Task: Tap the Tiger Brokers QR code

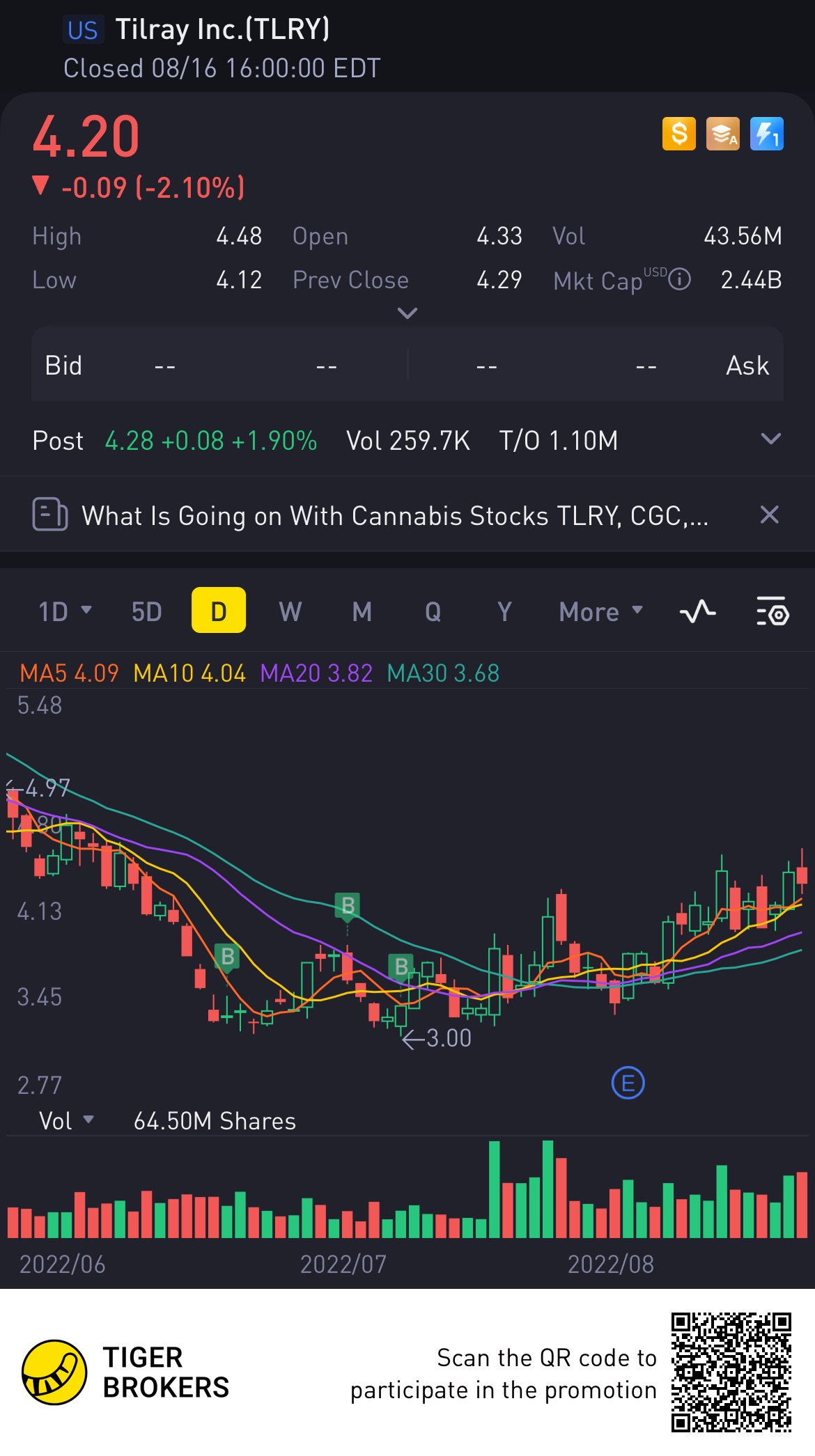Action: [x=731, y=1372]
